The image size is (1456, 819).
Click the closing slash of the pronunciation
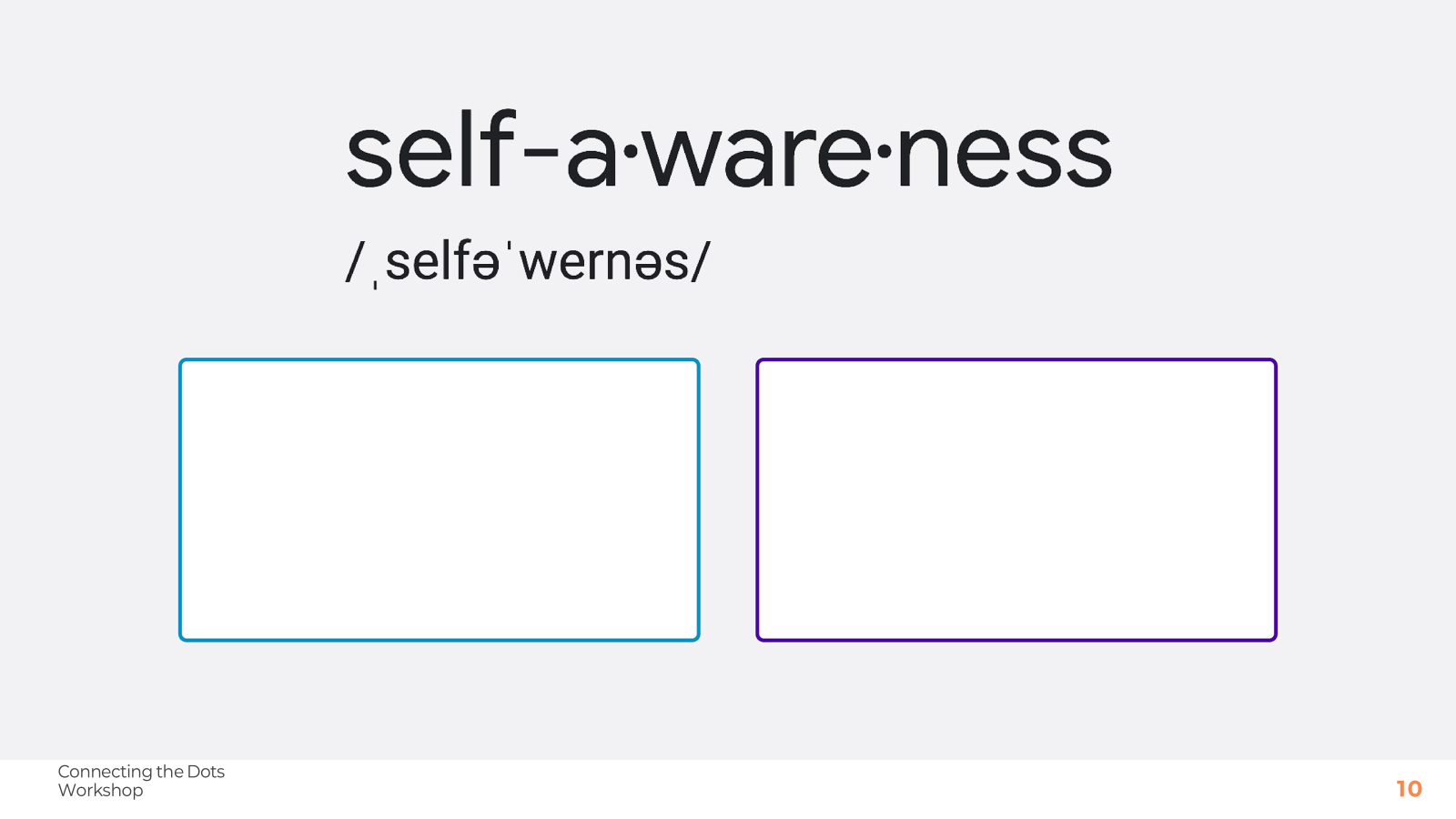pos(700,262)
